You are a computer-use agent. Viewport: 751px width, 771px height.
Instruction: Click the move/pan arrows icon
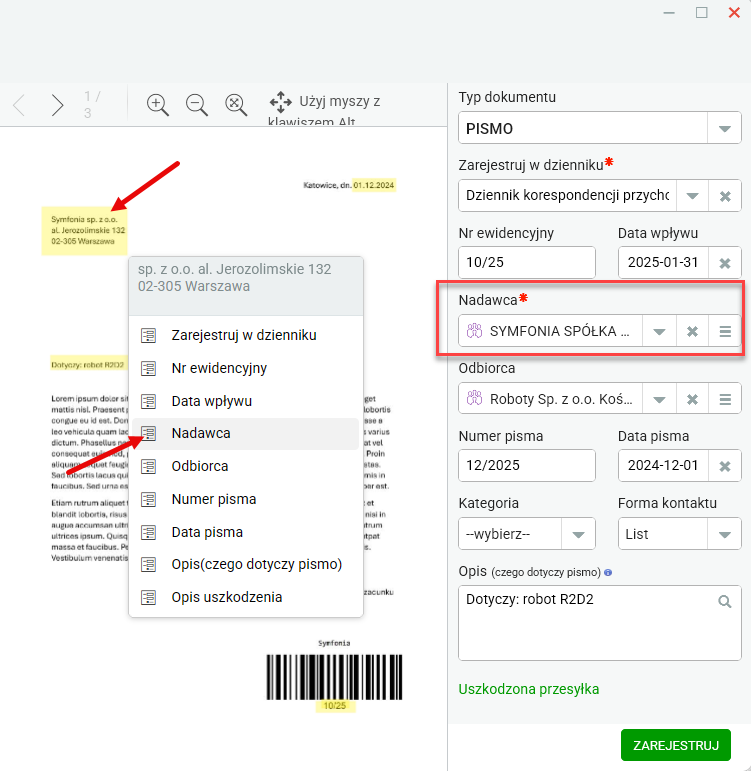pyautogui.click(x=280, y=102)
